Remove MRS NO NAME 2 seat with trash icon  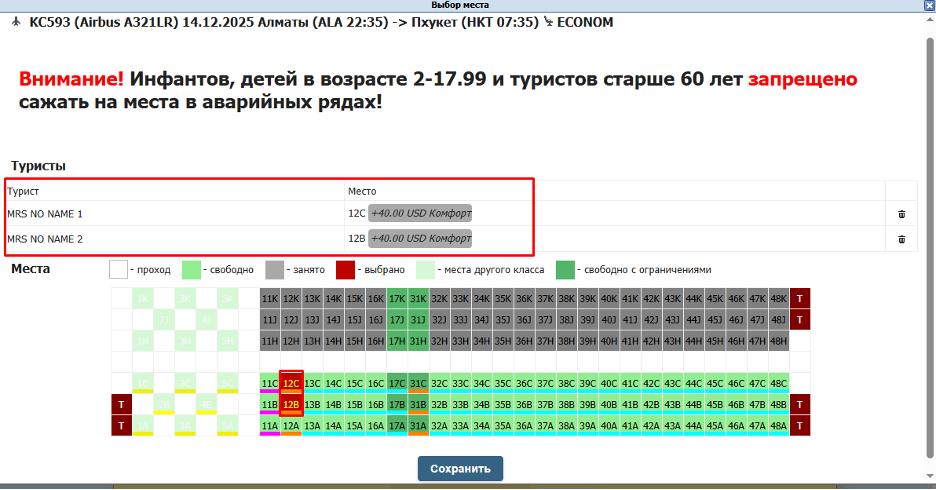click(901, 239)
